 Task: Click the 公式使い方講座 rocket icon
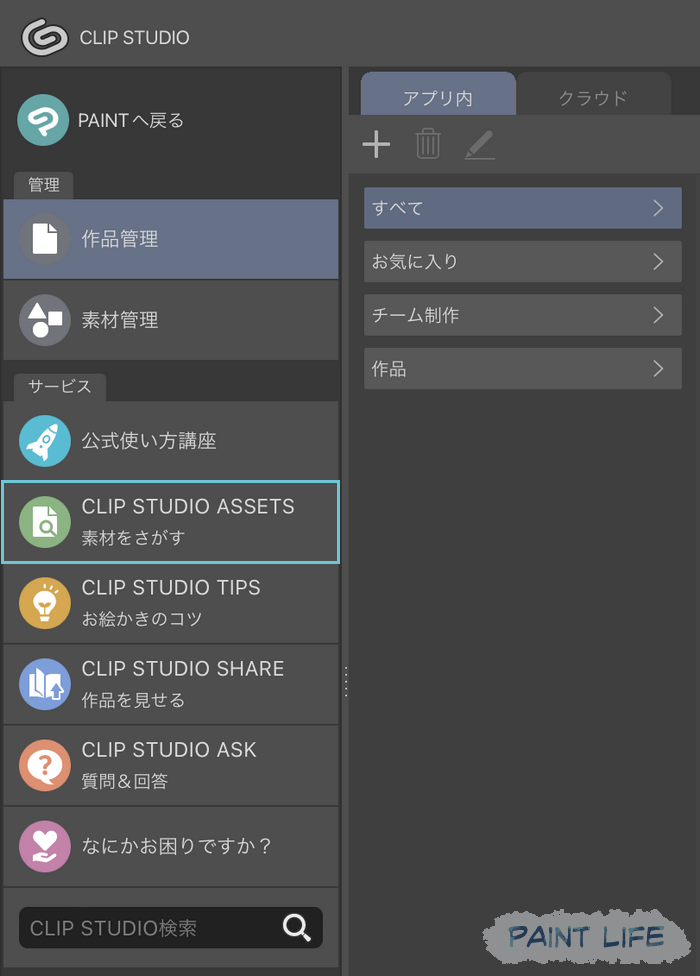pyautogui.click(x=43, y=440)
